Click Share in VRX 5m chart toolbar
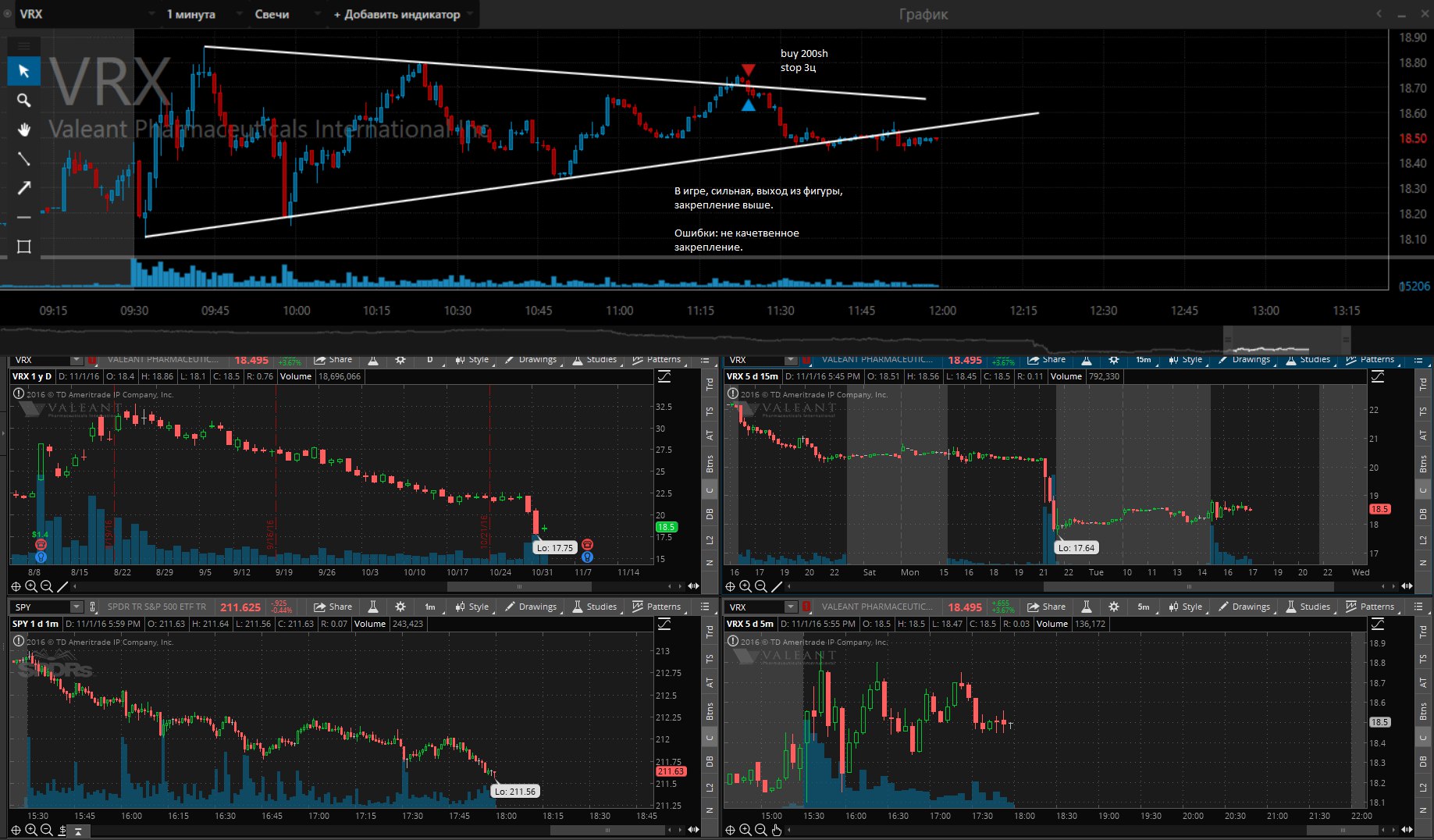 (x=1047, y=607)
